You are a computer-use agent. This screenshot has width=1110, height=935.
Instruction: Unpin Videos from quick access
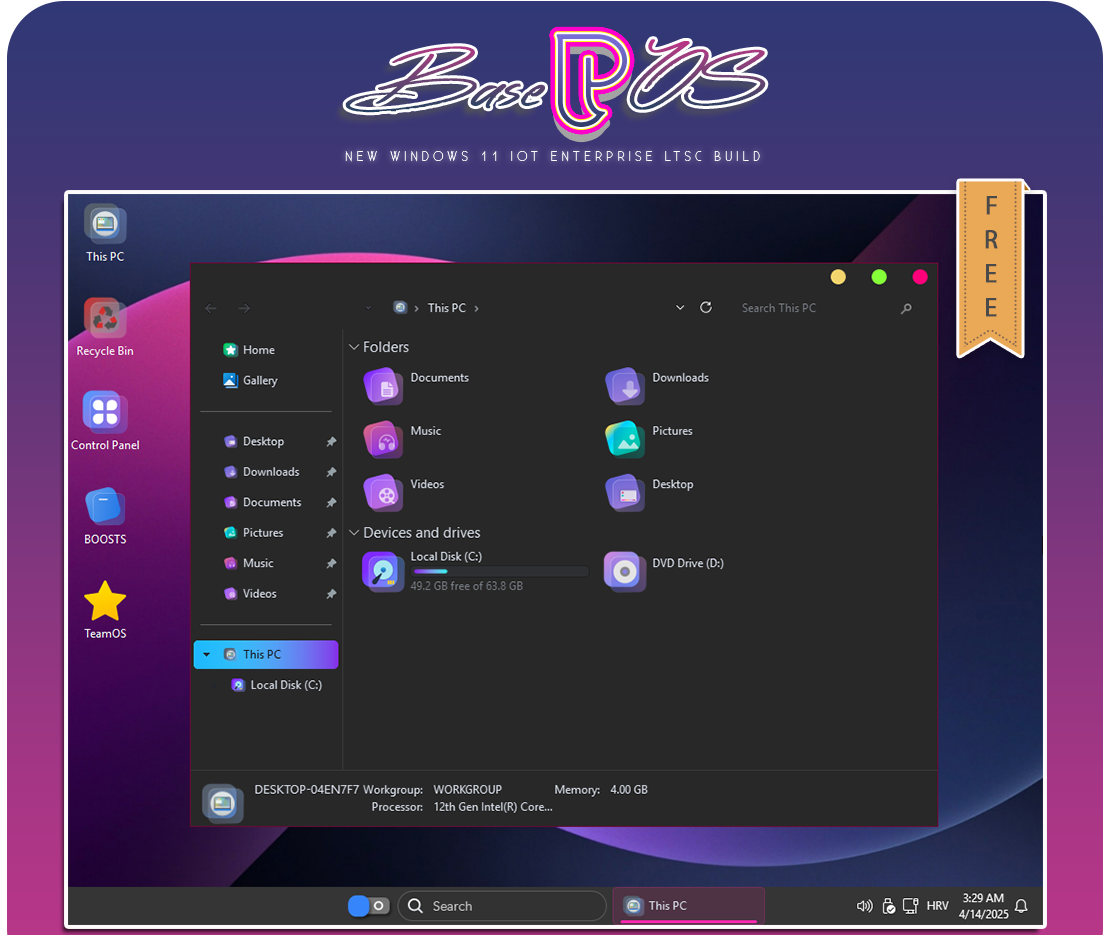[x=331, y=594]
